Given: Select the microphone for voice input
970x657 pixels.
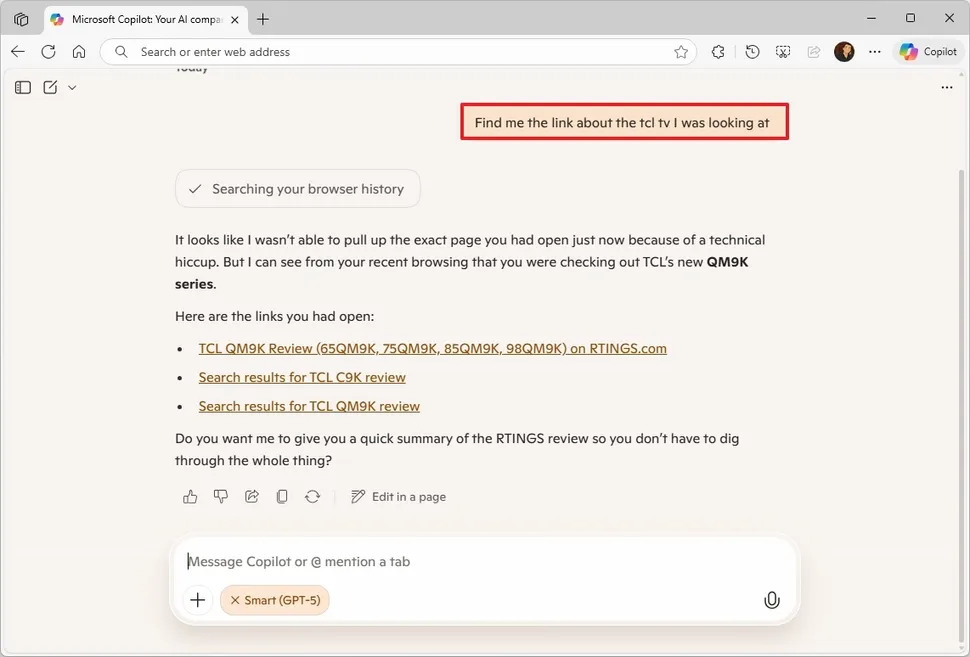Looking at the screenshot, I should pyautogui.click(x=771, y=600).
